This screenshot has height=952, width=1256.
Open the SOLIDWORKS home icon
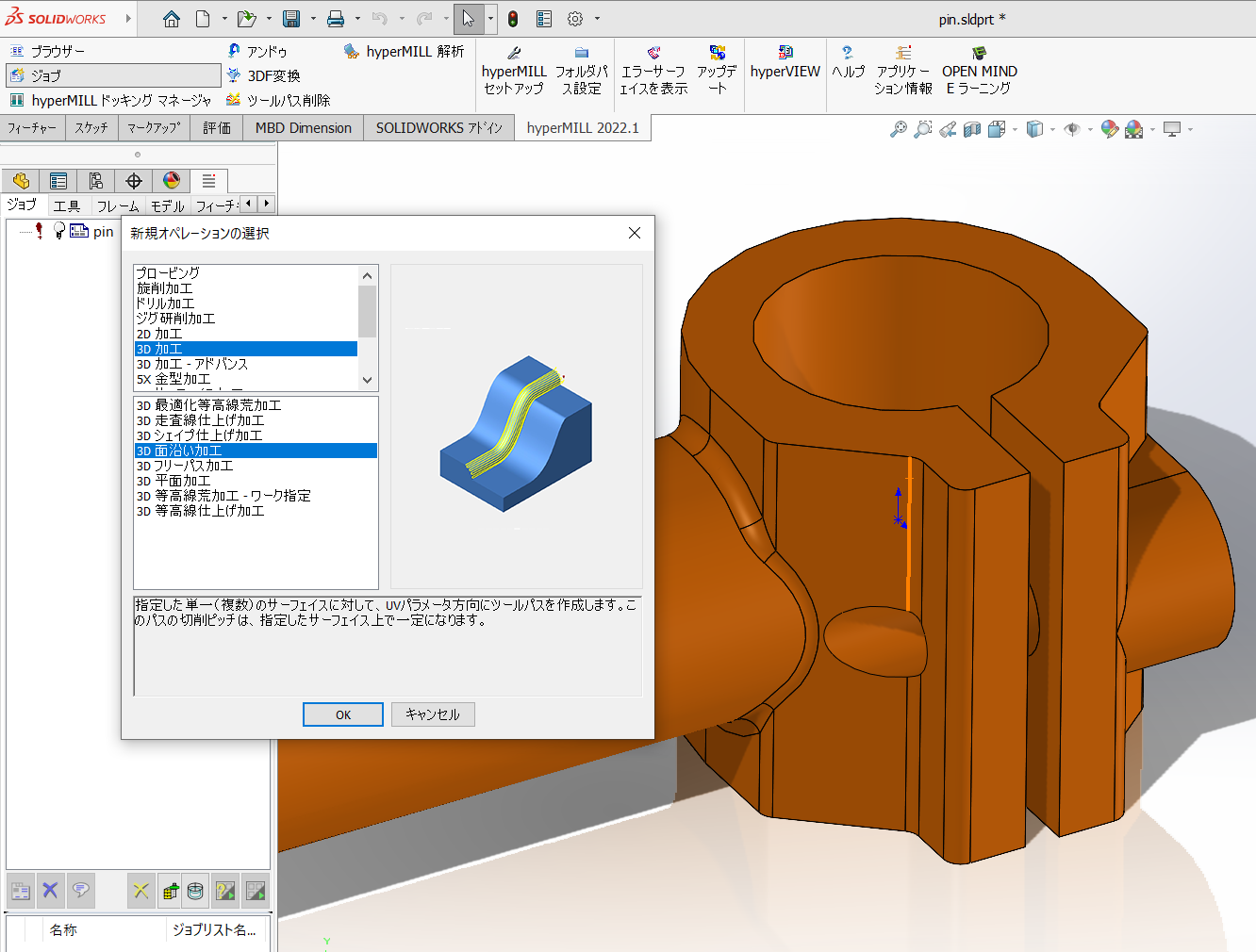(171, 19)
